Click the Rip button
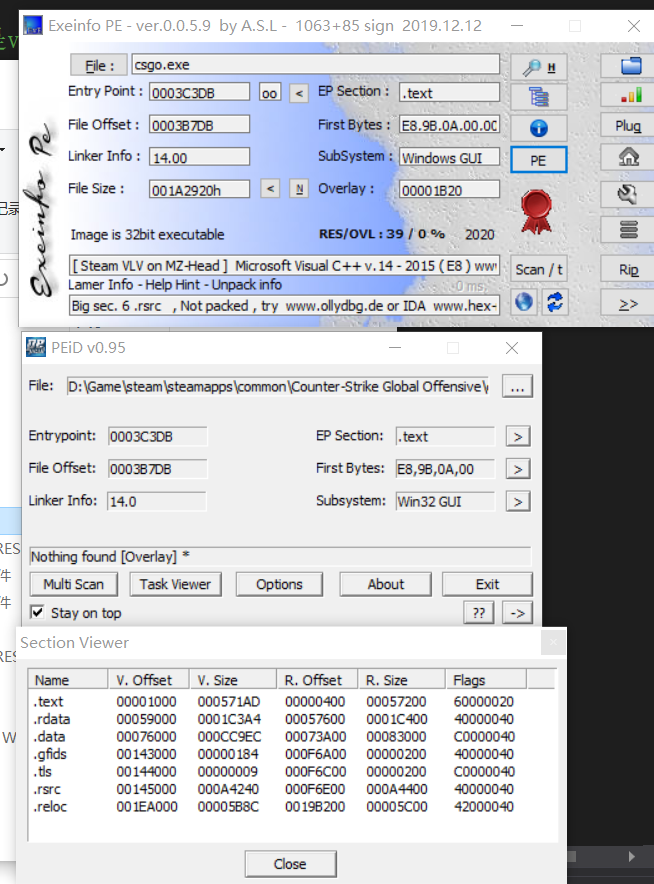This screenshot has height=884, width=654. [x=628, y=269]
